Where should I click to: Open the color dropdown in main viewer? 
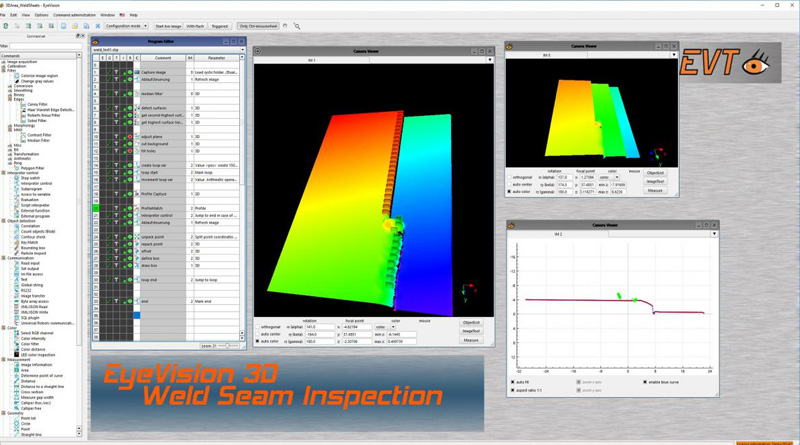[385, 326]
